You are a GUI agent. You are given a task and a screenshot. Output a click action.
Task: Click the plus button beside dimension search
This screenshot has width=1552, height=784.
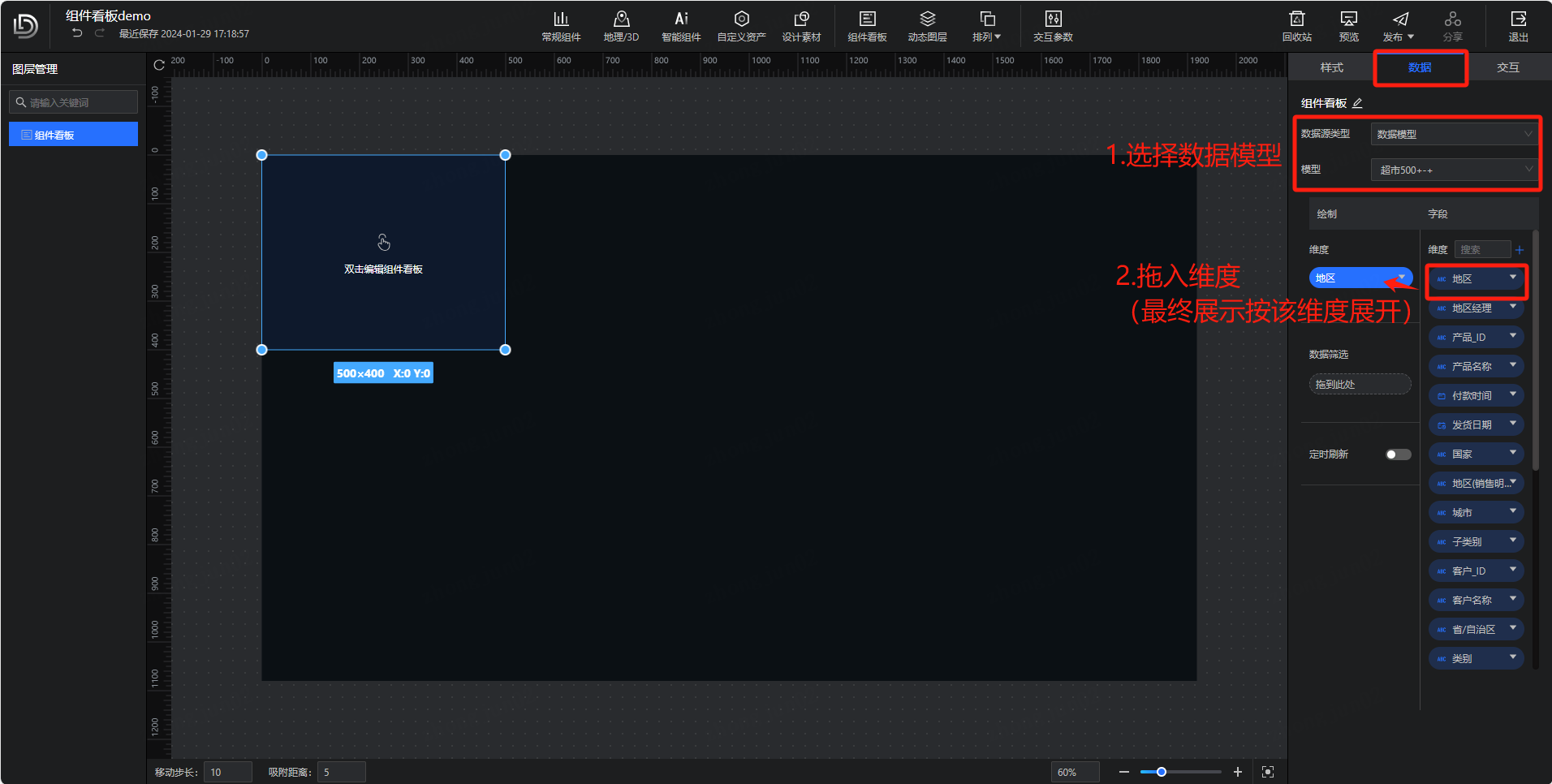coord(1520,250)
